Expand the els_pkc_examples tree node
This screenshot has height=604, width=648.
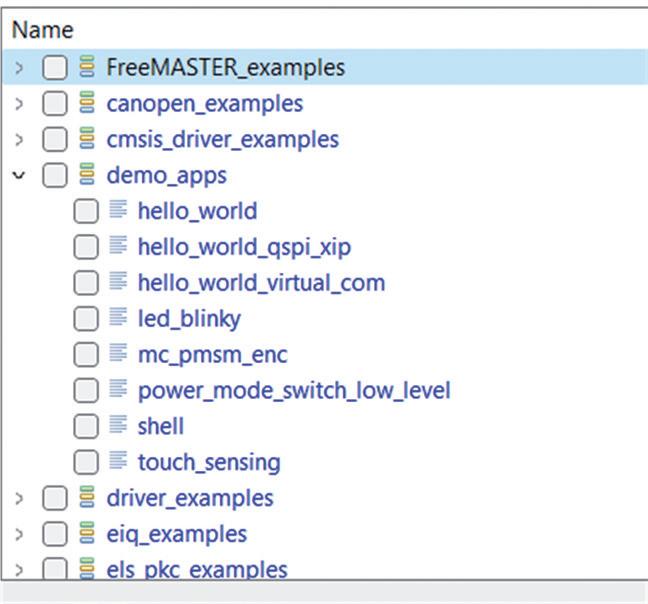tap(19, 571)
